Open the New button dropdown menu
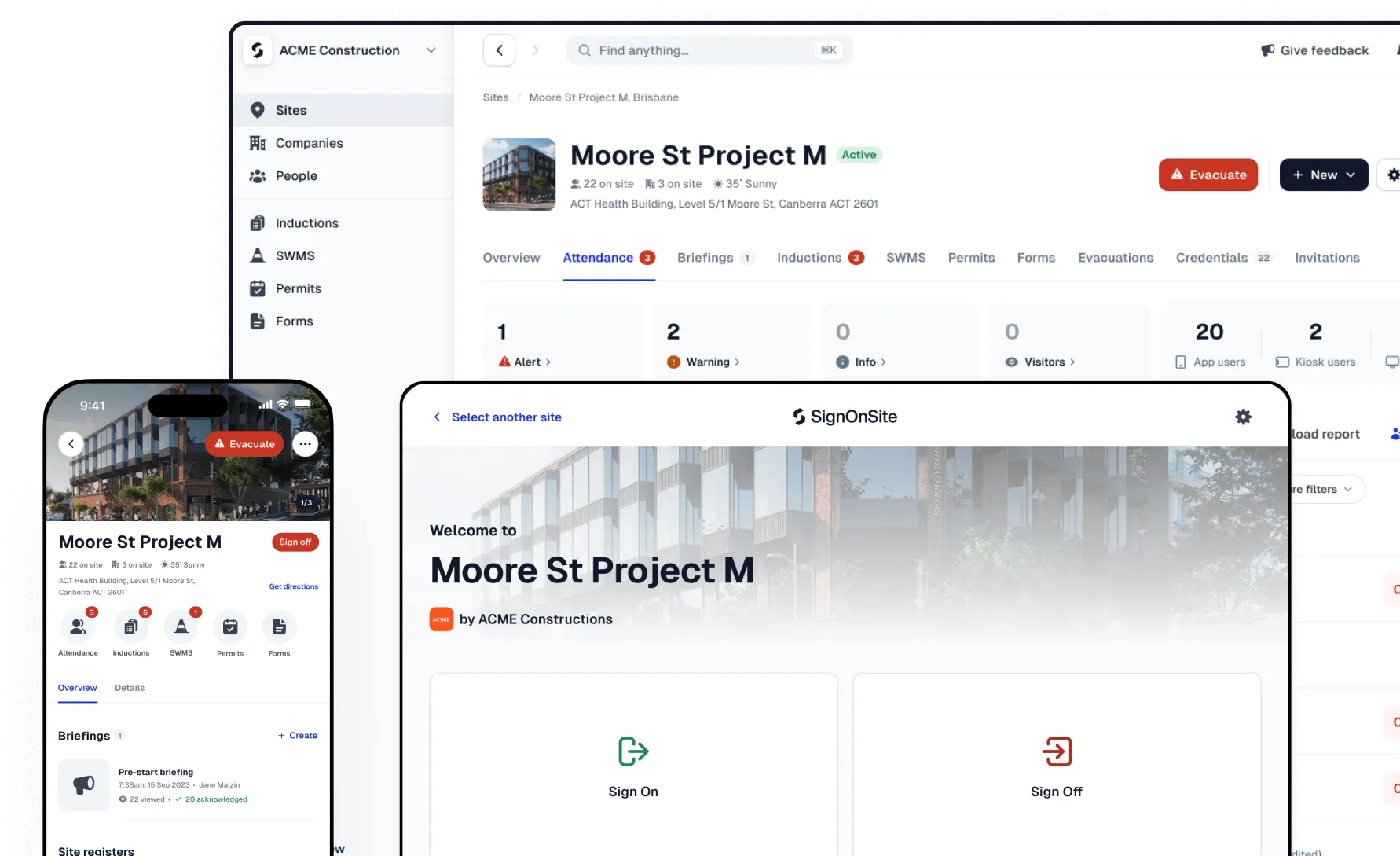1400x856 pixels. click(x=1323, y=175)
